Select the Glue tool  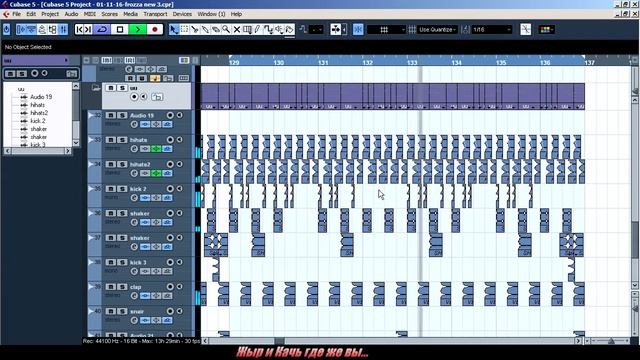(x=205, y=29)
